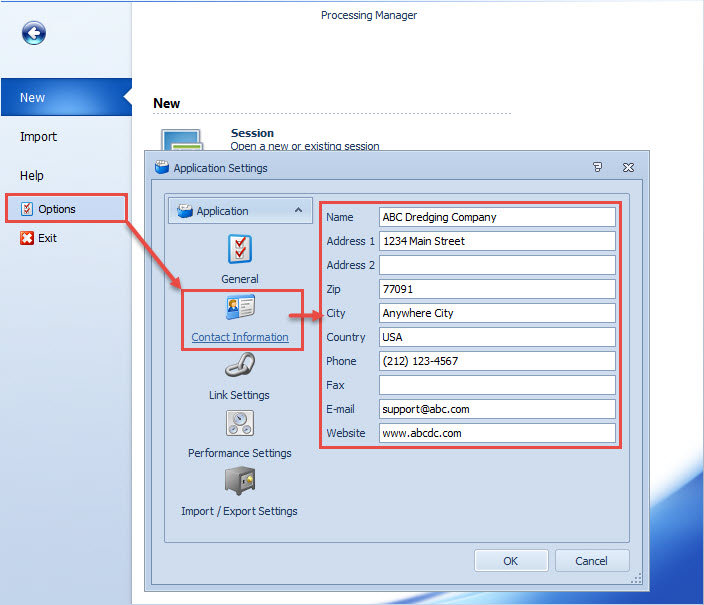The width and height of the screenshot is (704, 605).
Task: Click the Cancel button
Action: 592,561
